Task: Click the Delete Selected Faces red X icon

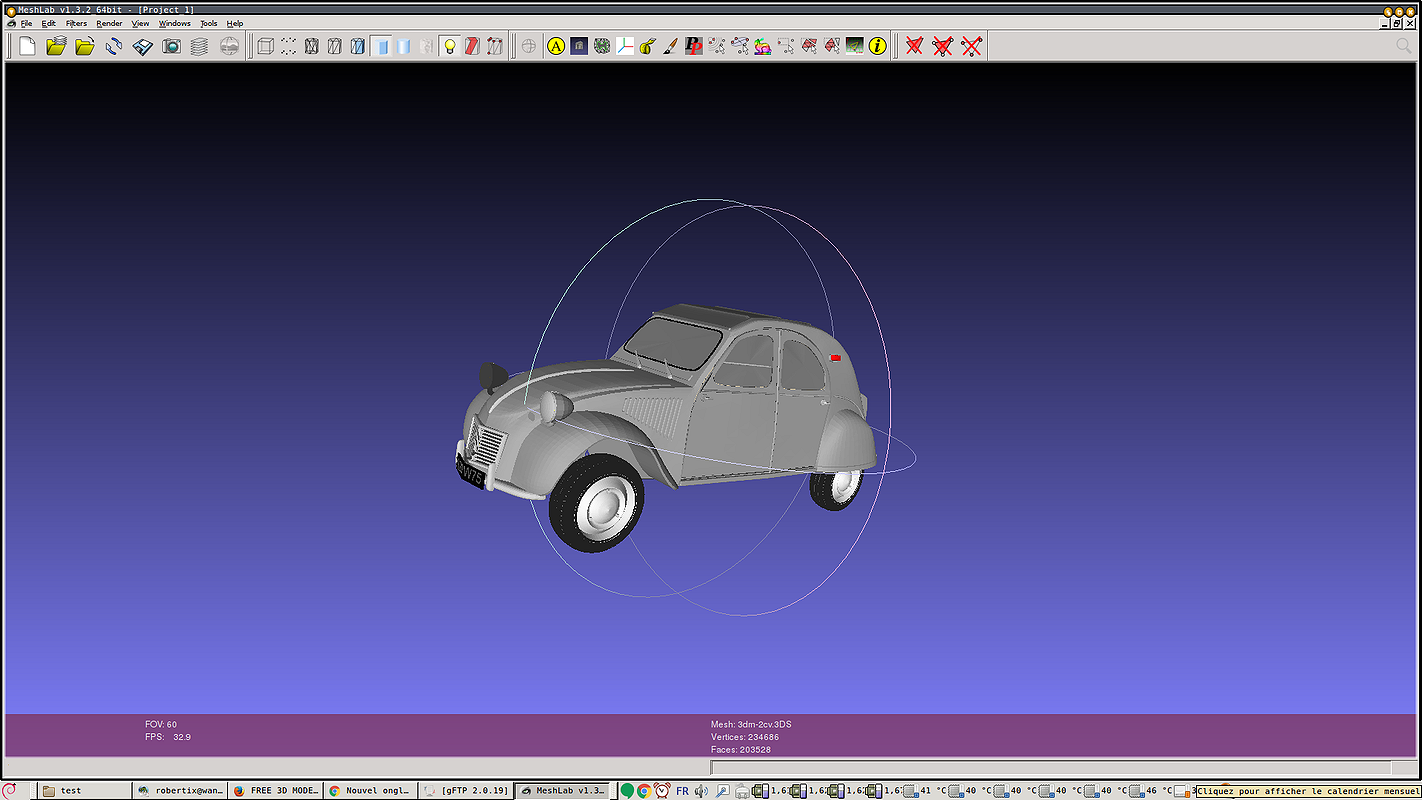Action: [x=914, y=46]
